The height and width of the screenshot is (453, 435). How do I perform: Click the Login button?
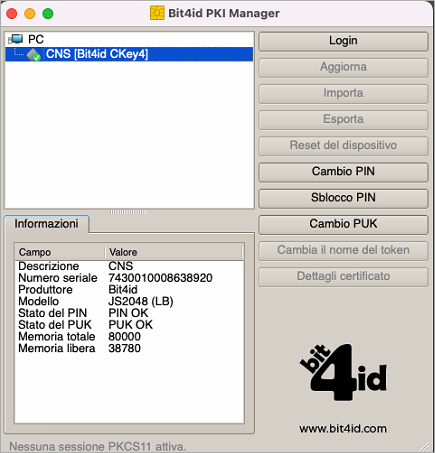(x=343, y=41)
